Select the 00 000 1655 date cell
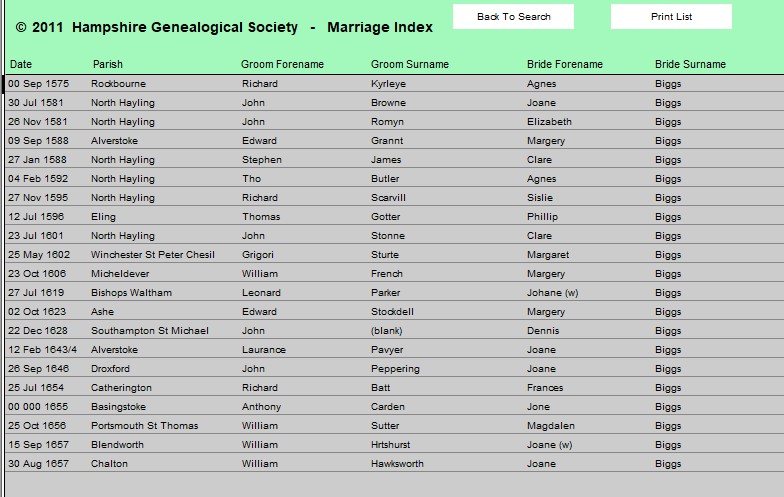The width and height of the screenshot is (784, 497). coord(38,407)
